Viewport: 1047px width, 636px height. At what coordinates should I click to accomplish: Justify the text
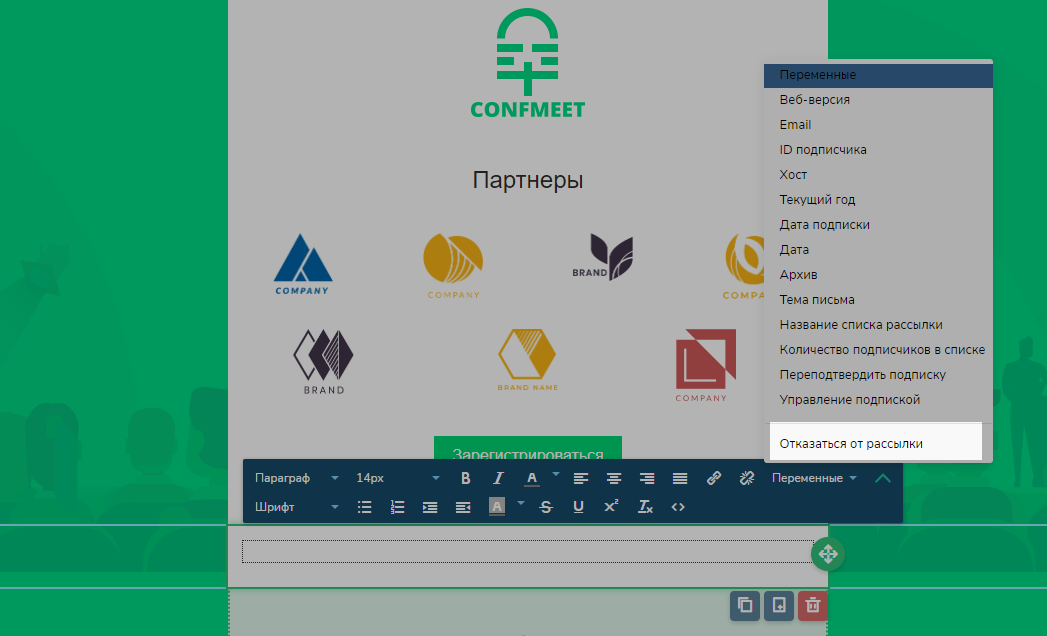pos(680,478)
